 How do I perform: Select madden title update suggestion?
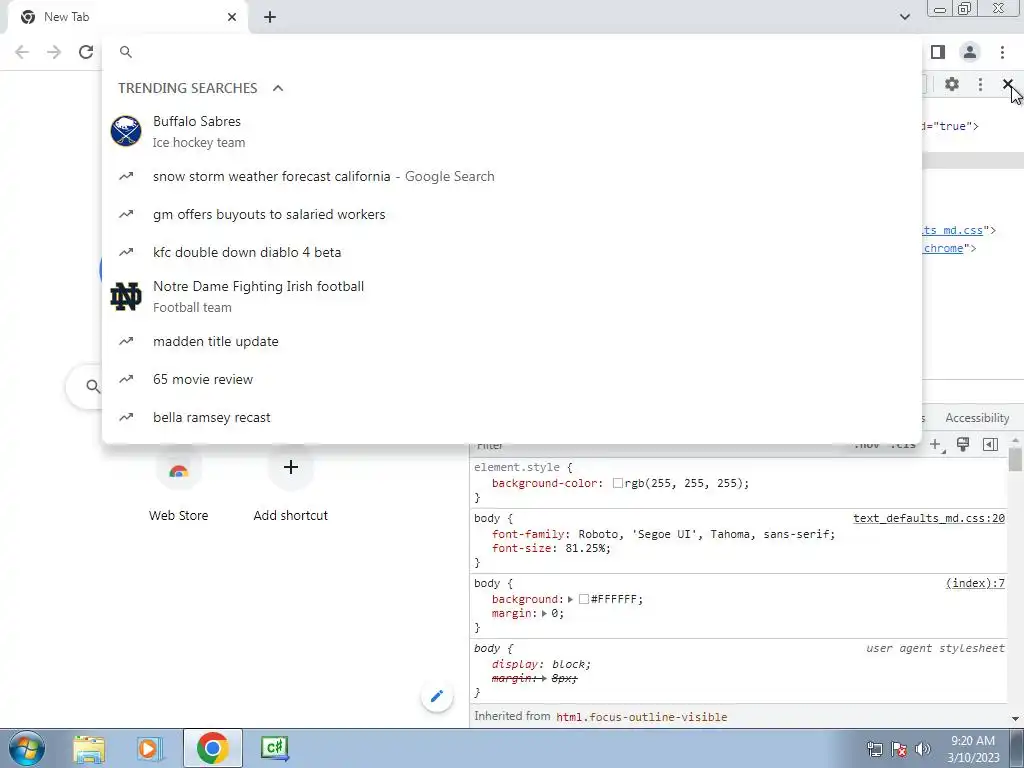pos(512,342)
